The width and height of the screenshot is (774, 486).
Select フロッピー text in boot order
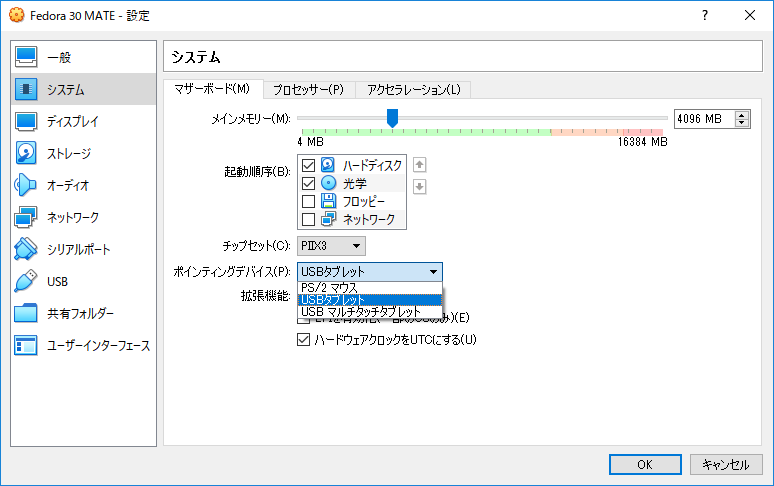[364, 201]
